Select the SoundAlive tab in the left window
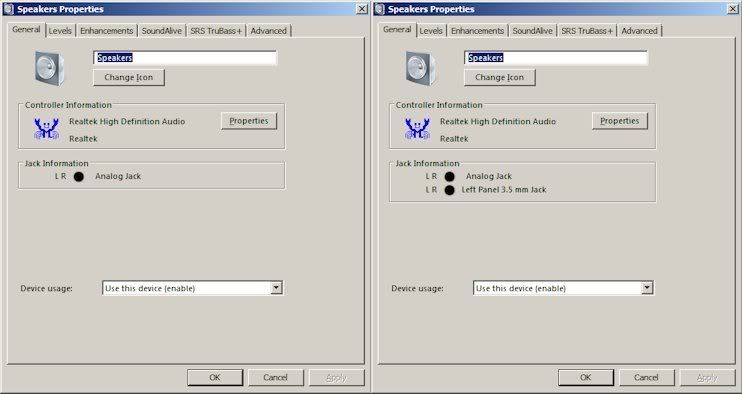The image size is (742, 394). coord(162,31)
